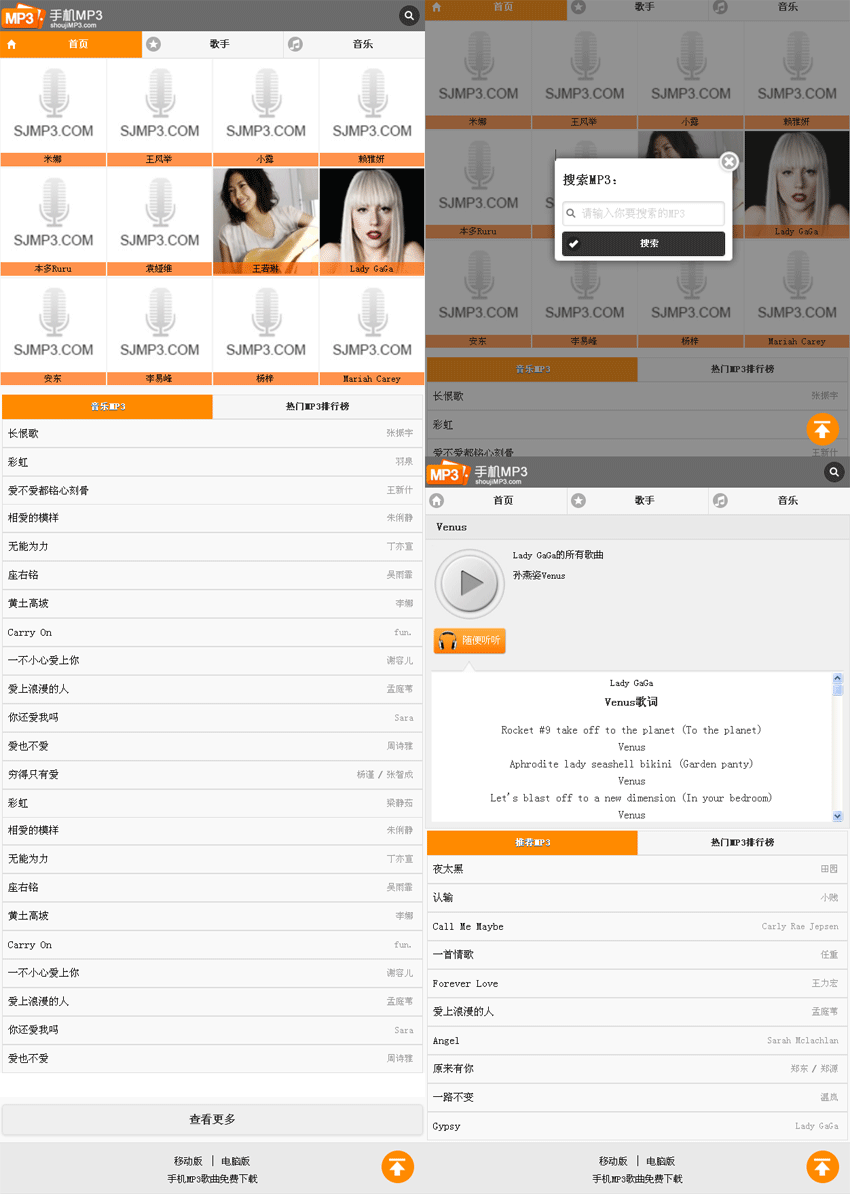
Task: Click 电脑版 link in the home page footer
Action: click(x=235, y=1161)
